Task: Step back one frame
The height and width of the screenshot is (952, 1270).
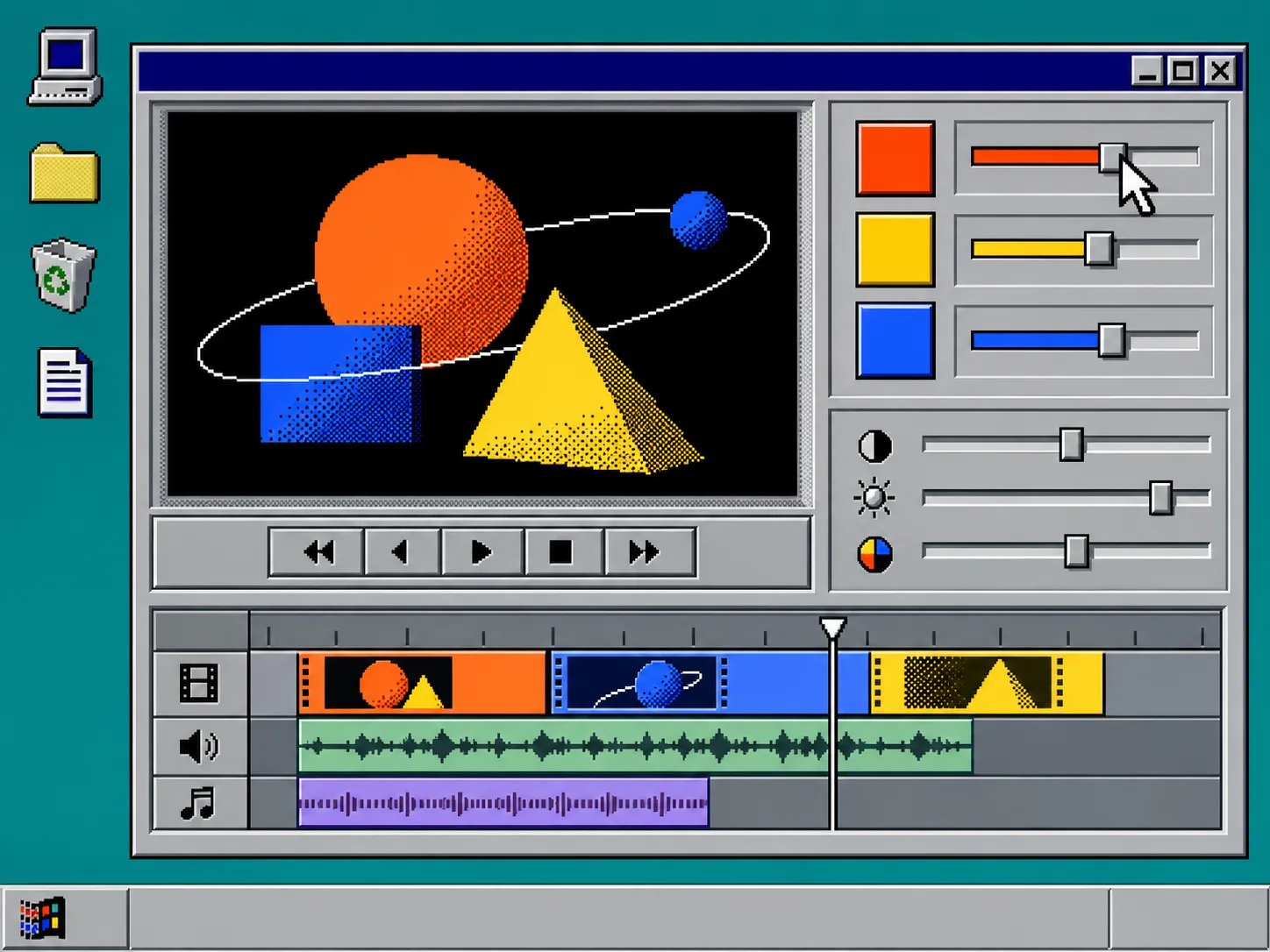Action: click(402, 552)
